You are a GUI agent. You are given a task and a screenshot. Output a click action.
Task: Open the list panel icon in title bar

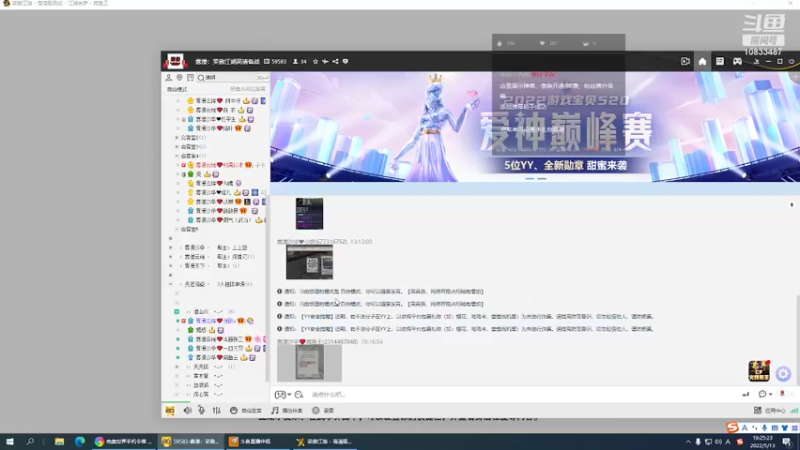point(719,61)
